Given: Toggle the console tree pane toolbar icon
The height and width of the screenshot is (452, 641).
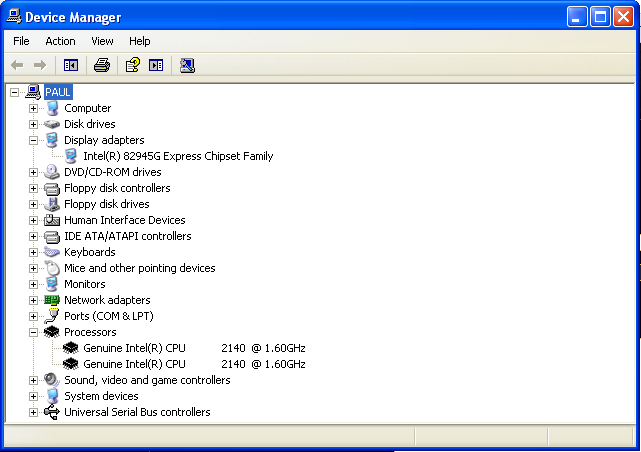Looking at the screenshot, I should pyautogui.click(x=71, y=65).
